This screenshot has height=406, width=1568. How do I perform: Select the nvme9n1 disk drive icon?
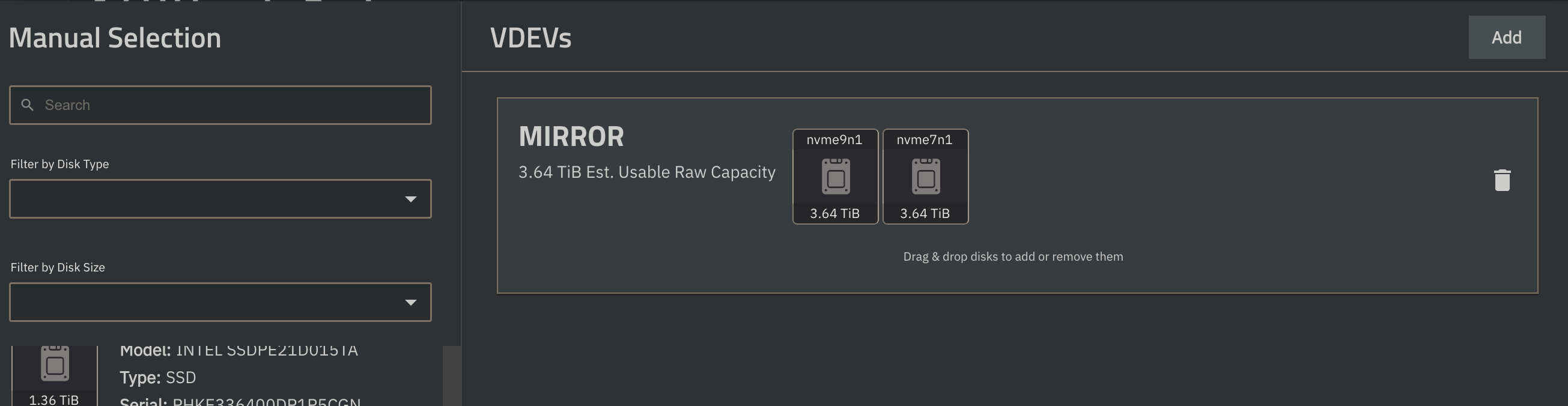point(835,177)
